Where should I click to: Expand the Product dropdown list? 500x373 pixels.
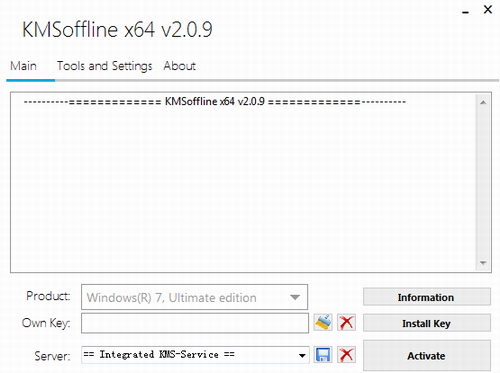(x=295, y=297)
